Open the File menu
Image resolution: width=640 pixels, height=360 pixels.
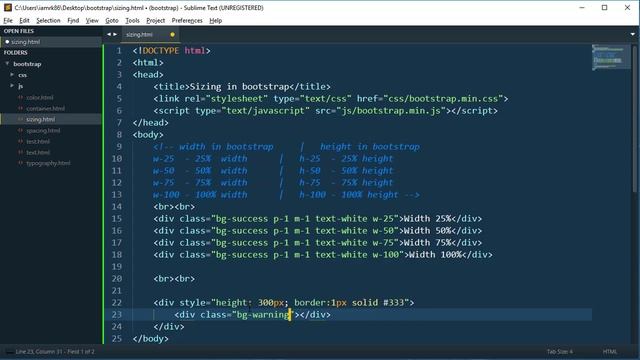pyautogui.click(x=8, y=20)
